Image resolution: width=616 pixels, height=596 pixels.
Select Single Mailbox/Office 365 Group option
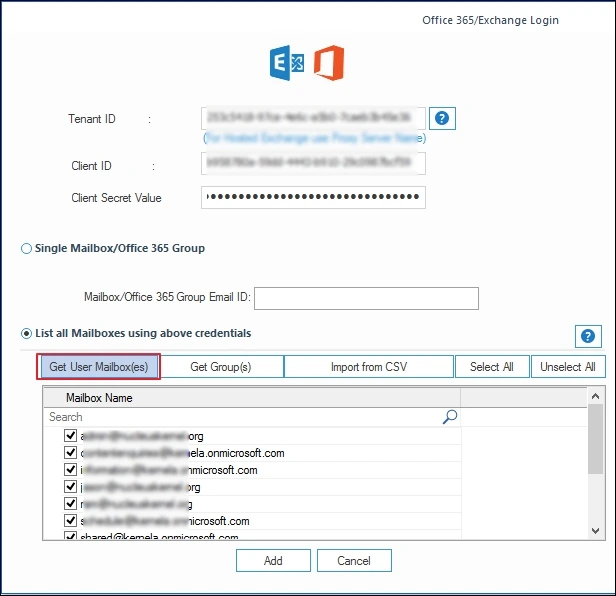coord(26,249)
